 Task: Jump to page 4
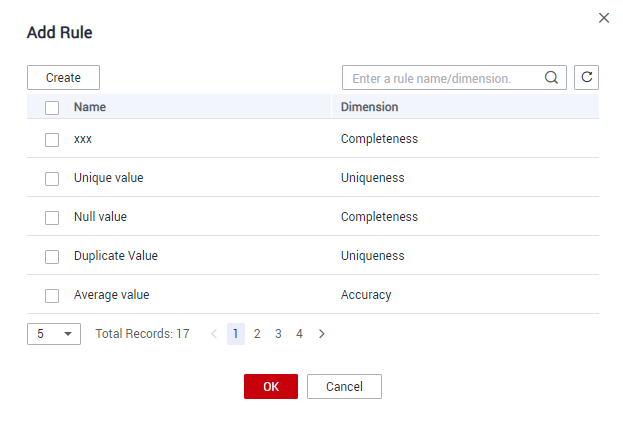click(299, 334)
